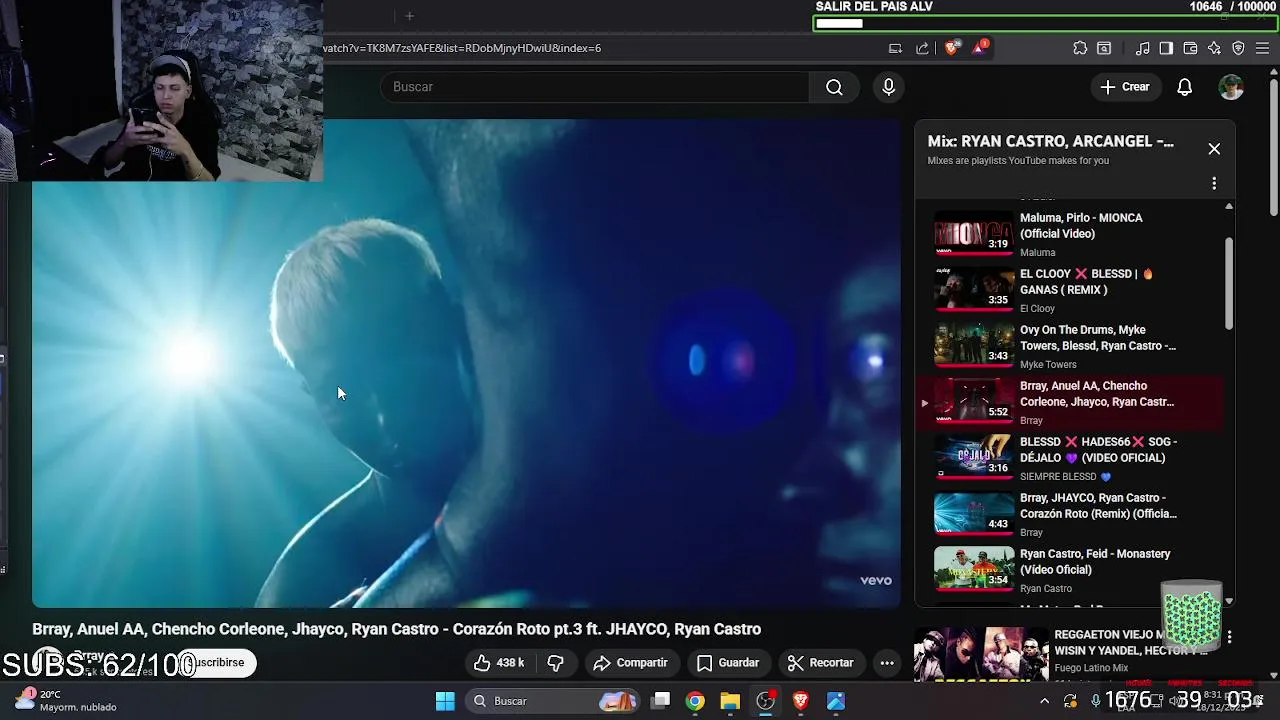1280x720 pixels.
Task: Open Windows Start menu
Action: tap(445, 701)
